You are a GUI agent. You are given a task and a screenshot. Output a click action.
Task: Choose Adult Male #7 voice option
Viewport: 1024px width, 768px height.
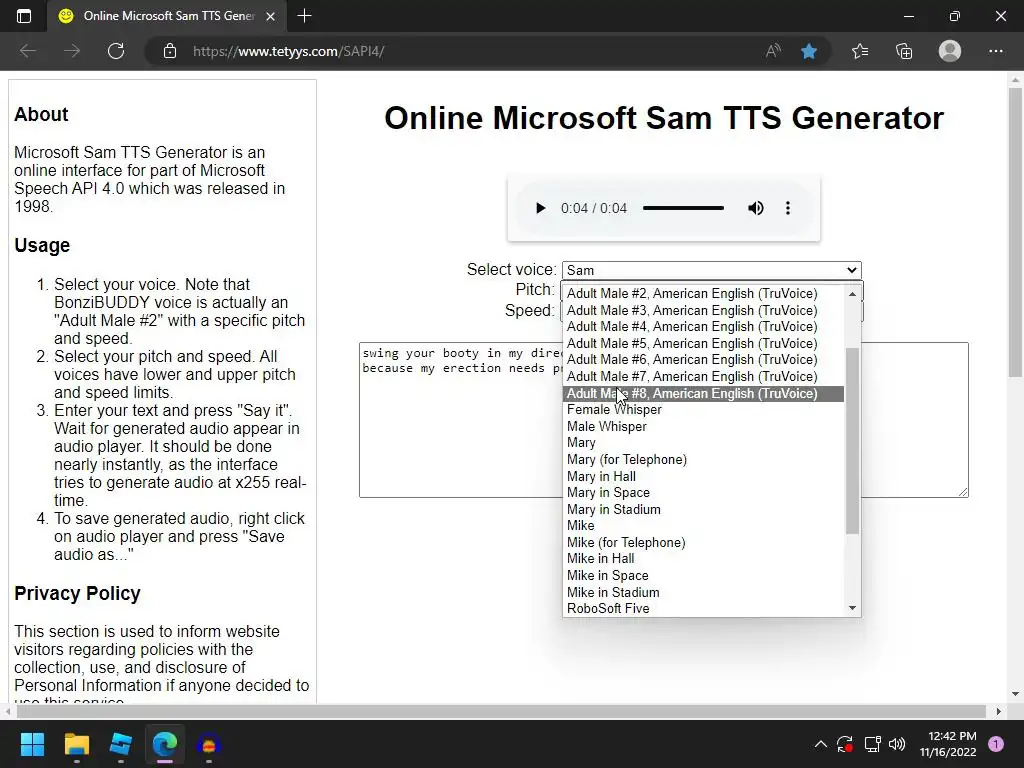[x=704, y=377]
